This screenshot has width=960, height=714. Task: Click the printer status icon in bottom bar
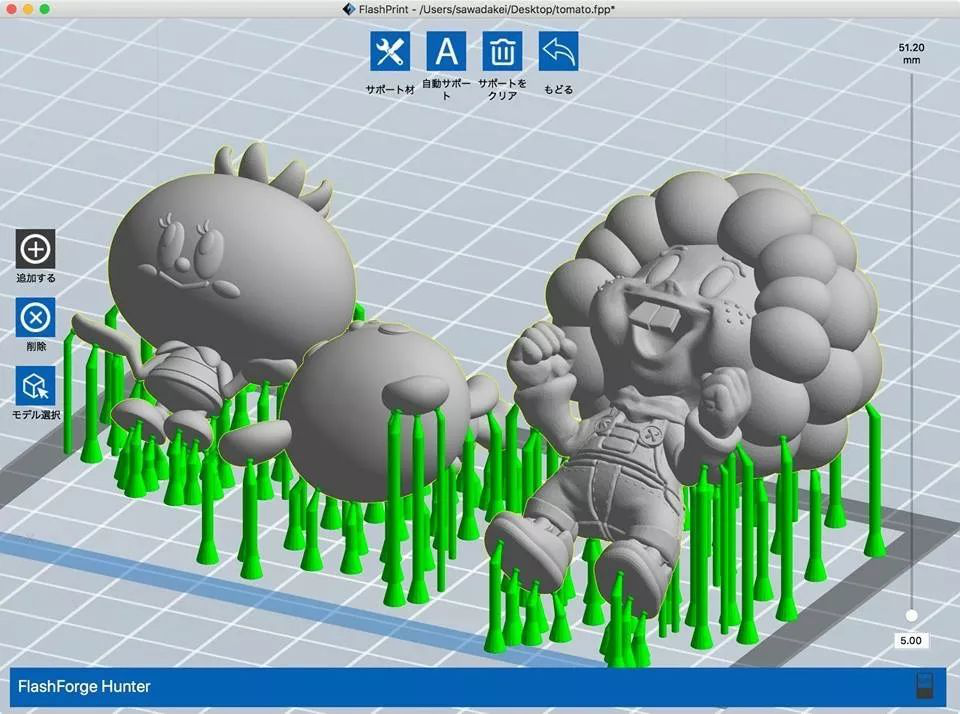[x=926, y=686]
